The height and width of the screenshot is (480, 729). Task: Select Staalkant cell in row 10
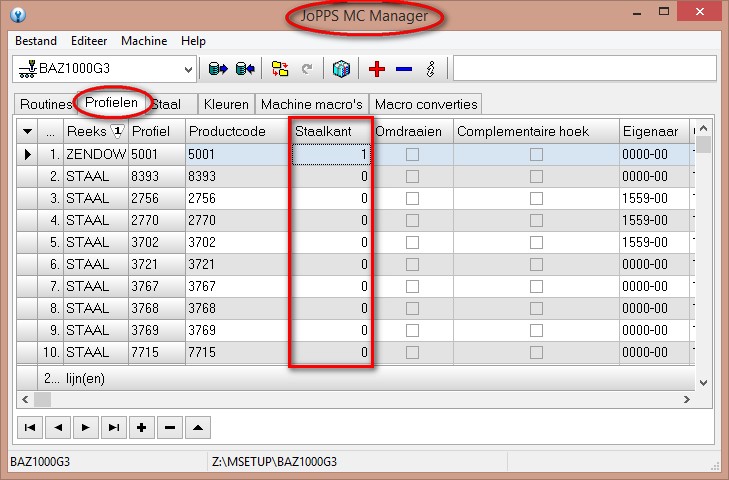(331, 353)
